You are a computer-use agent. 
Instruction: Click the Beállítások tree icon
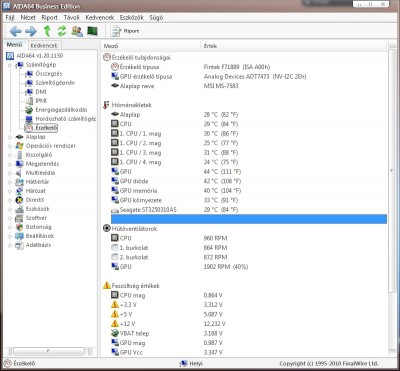(19, 236)
